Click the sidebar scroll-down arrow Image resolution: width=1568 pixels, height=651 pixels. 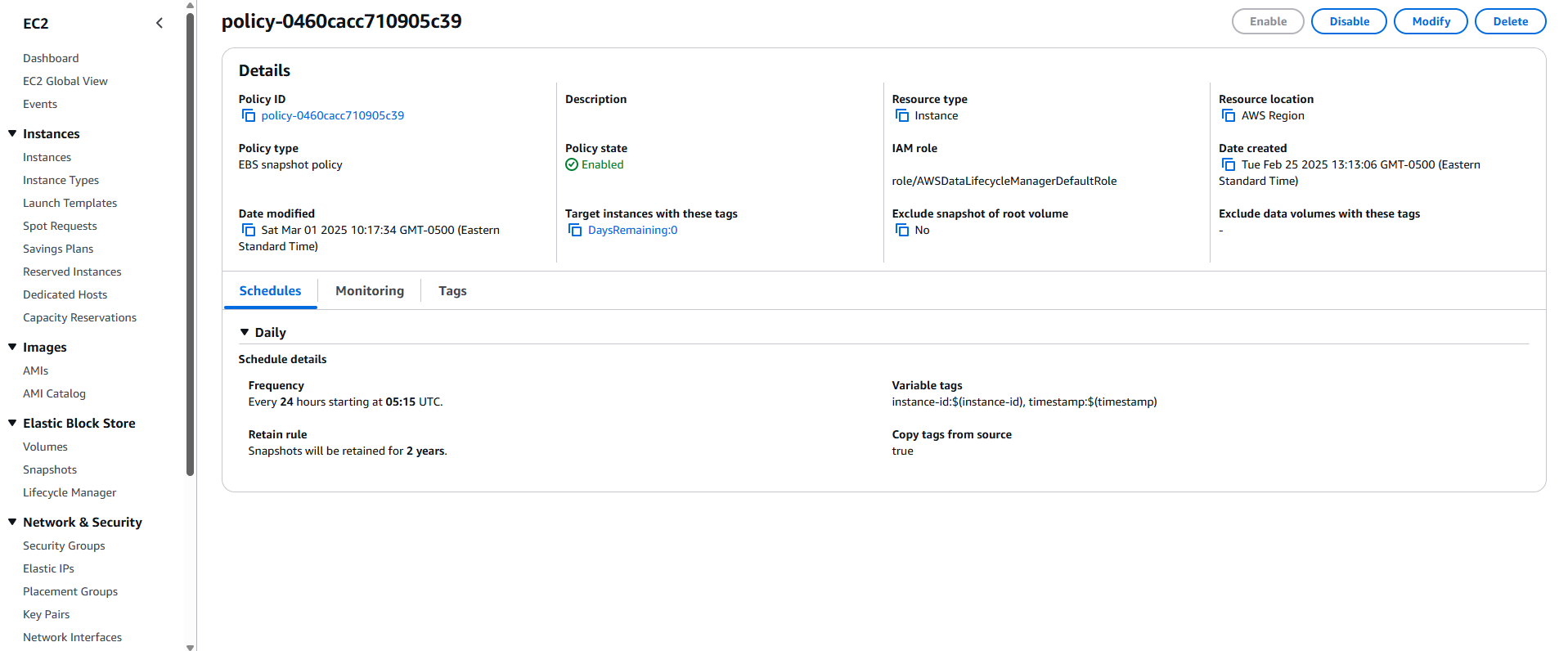(191, 647)
